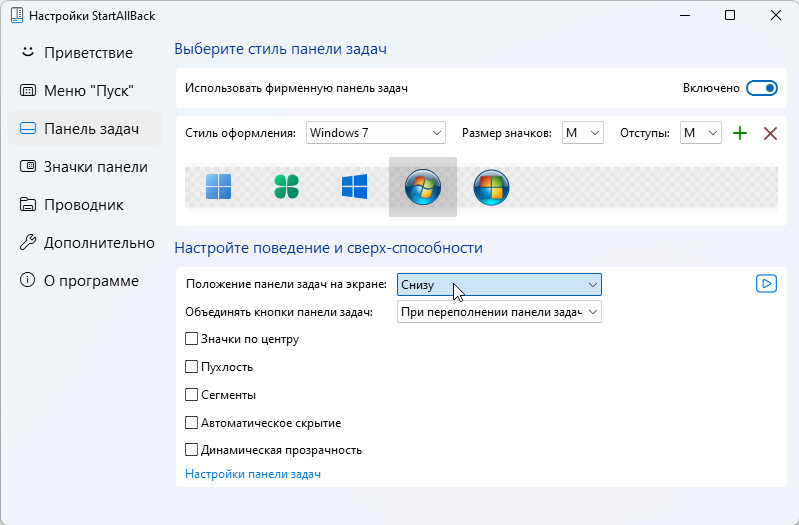Image resolution: width=799 pixels, height=525 pixels.
Task: Open Проводник settings page
Action: [85, 204]
